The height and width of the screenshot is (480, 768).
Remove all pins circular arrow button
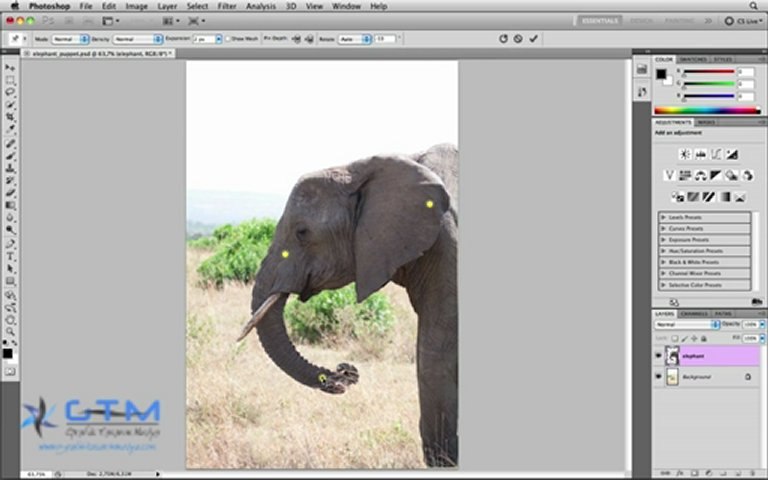503,39
